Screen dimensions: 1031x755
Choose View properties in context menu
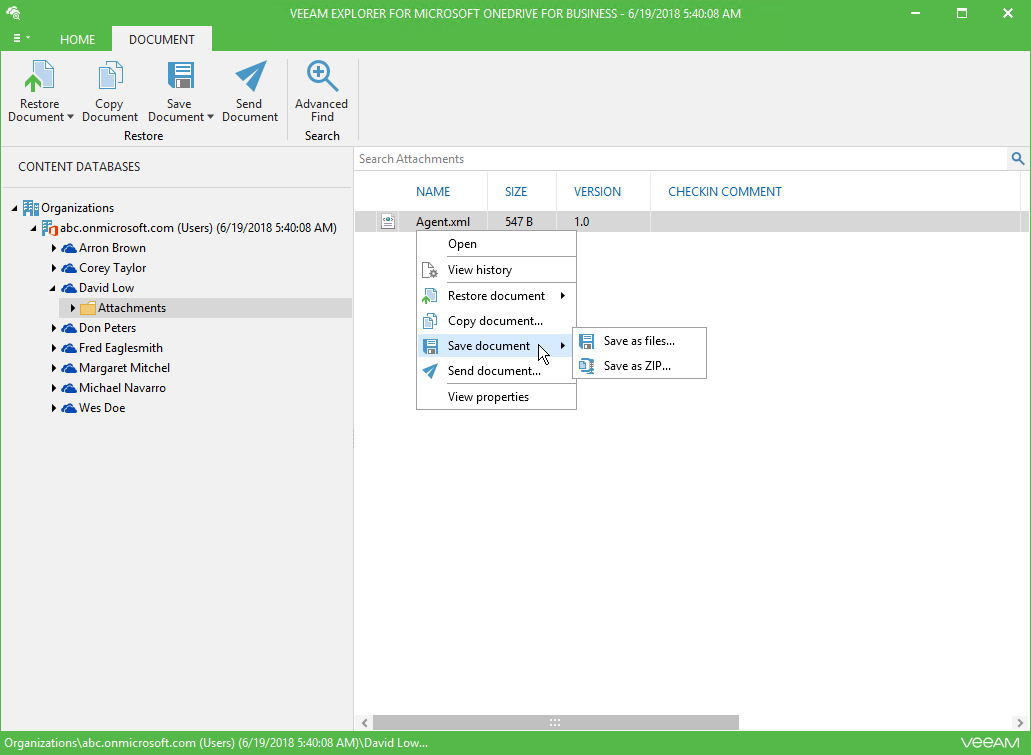497,397
